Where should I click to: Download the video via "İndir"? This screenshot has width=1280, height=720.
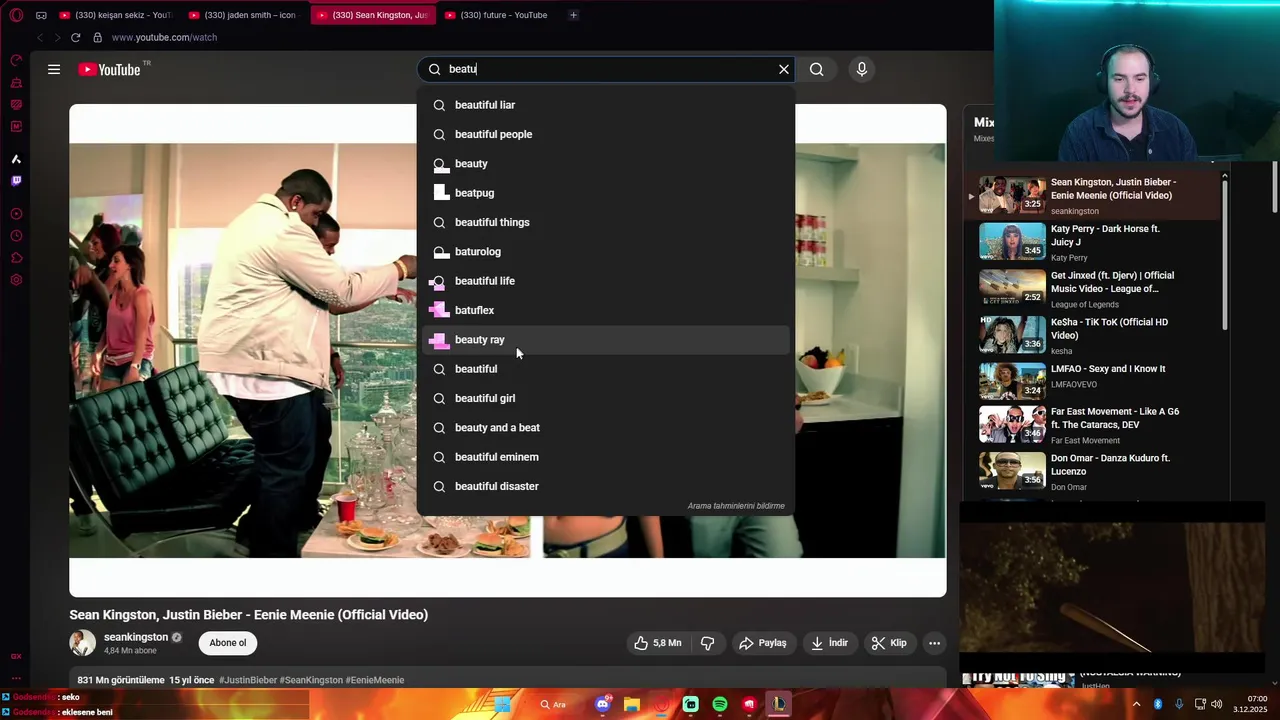coord(829,643)
